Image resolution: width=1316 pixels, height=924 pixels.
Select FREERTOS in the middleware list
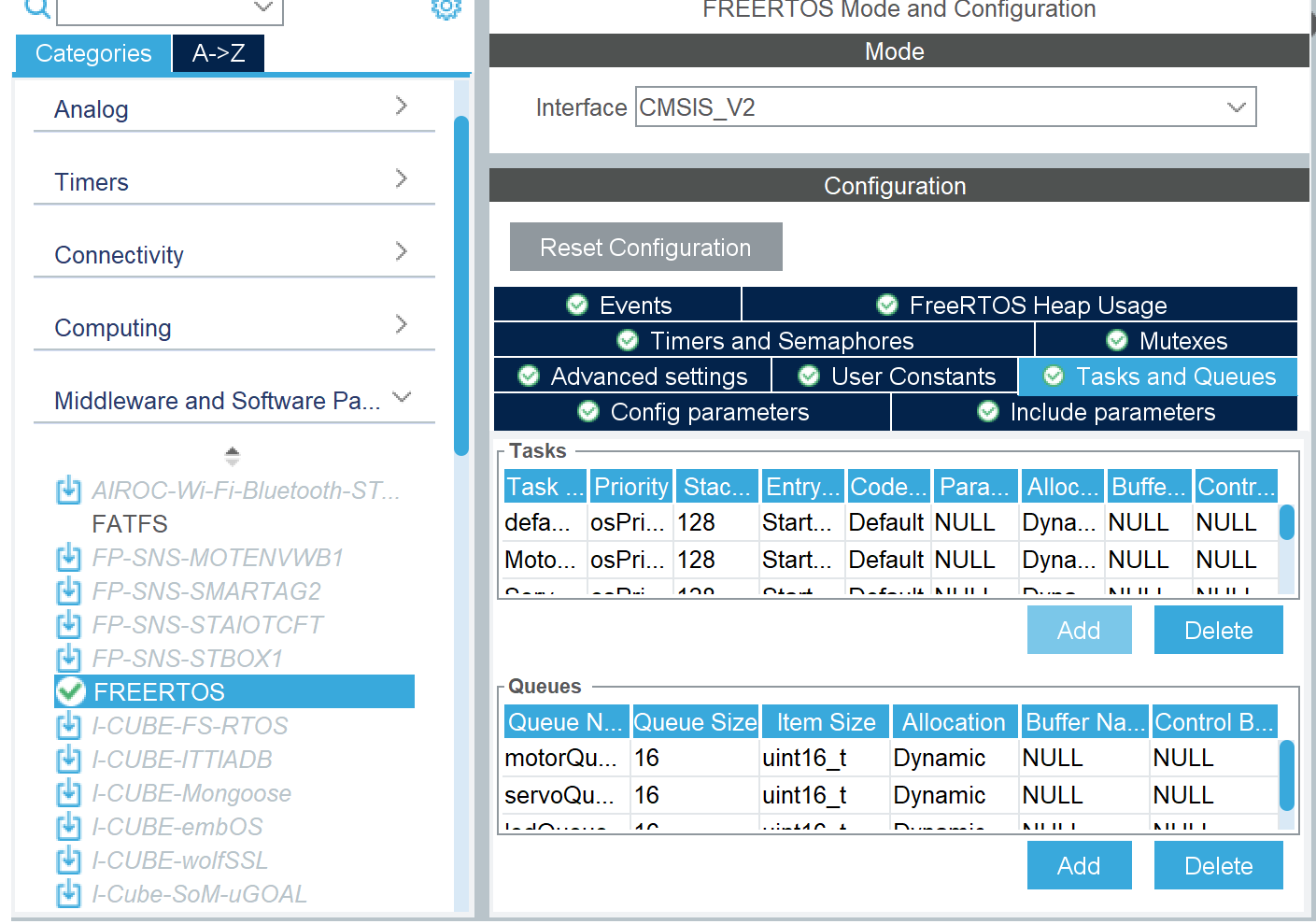[x=234, y=691]
